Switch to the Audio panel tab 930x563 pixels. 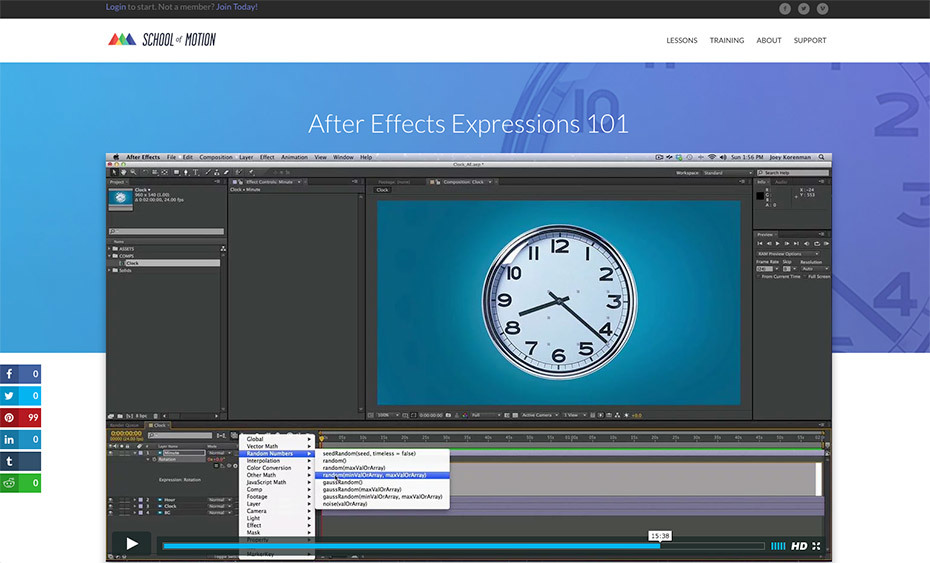tap(781, 182)
